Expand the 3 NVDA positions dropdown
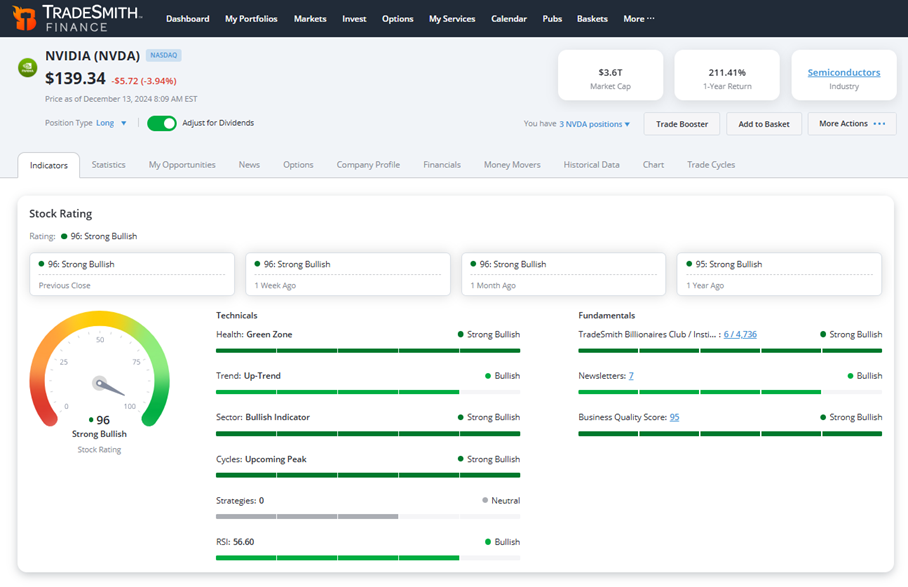908x587 pixels. [x=594, y=124]
